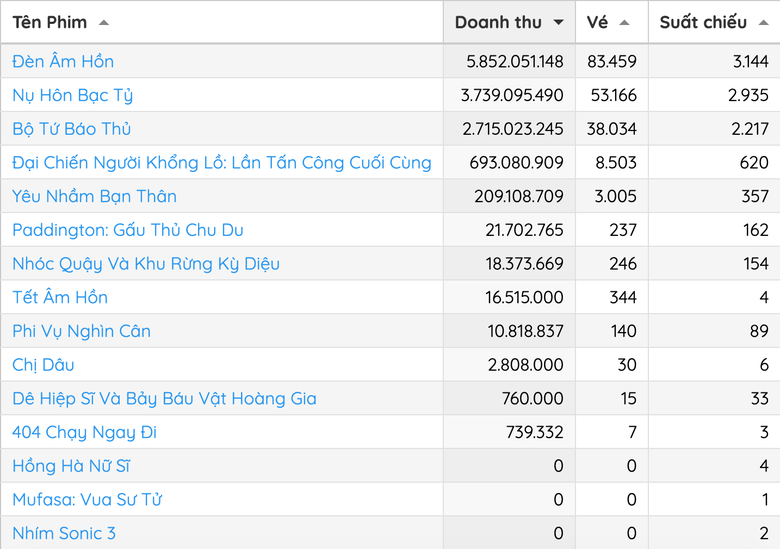
Task: Open 404 Chạy Ngay Đi link
Action: [x=85, y=432]
